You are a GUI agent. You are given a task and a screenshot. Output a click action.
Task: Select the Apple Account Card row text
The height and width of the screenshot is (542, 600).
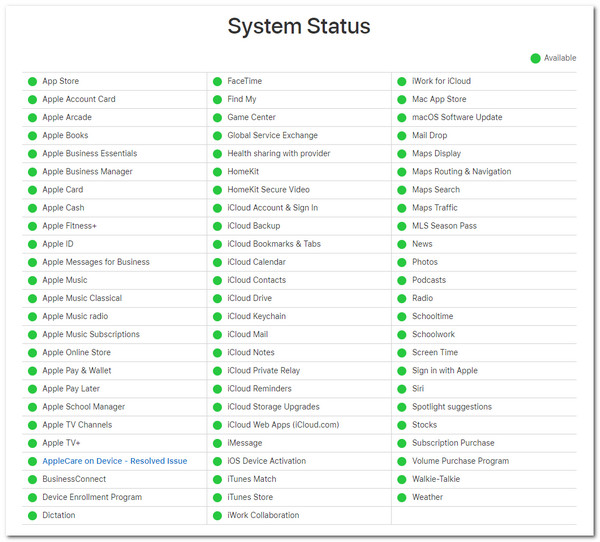coord(79,99)
